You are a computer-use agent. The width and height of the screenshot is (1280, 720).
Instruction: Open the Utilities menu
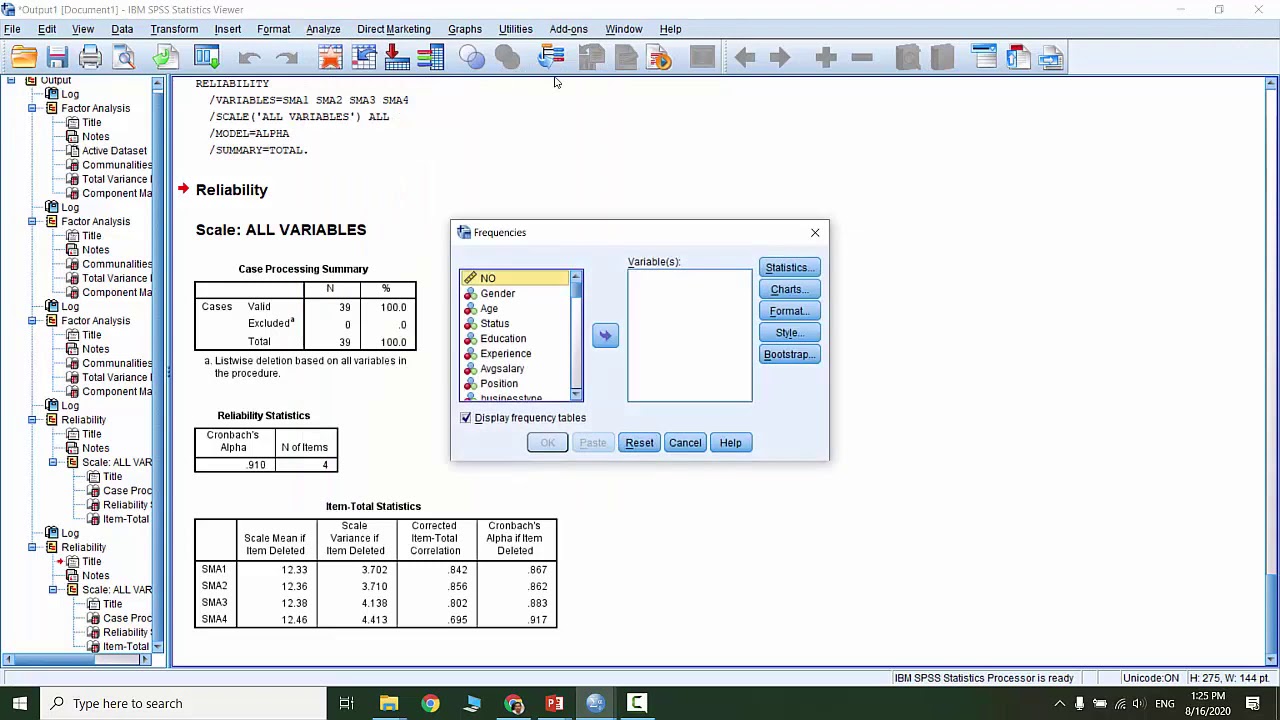[x=516, y=29]
